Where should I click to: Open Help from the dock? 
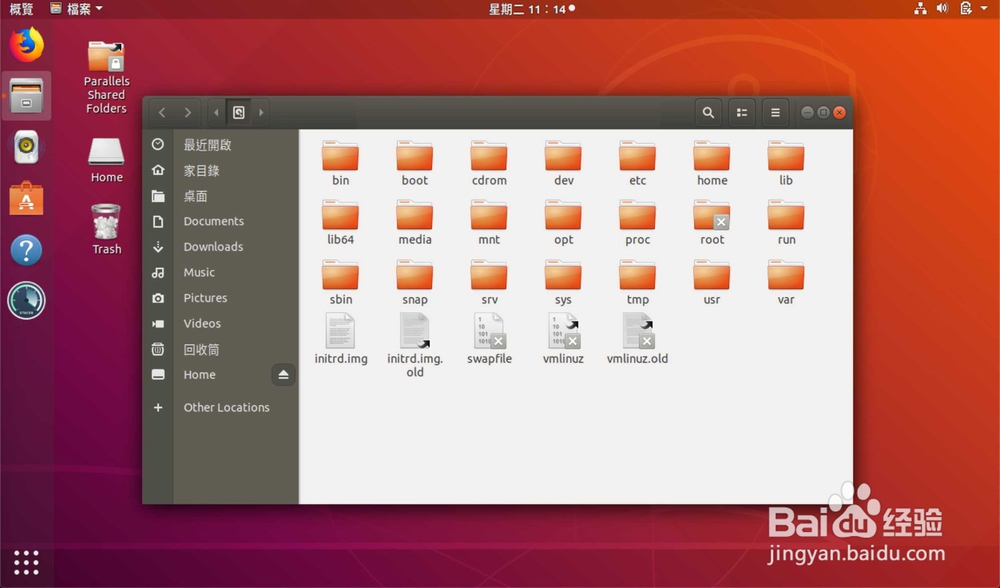(x=26, y=250)
